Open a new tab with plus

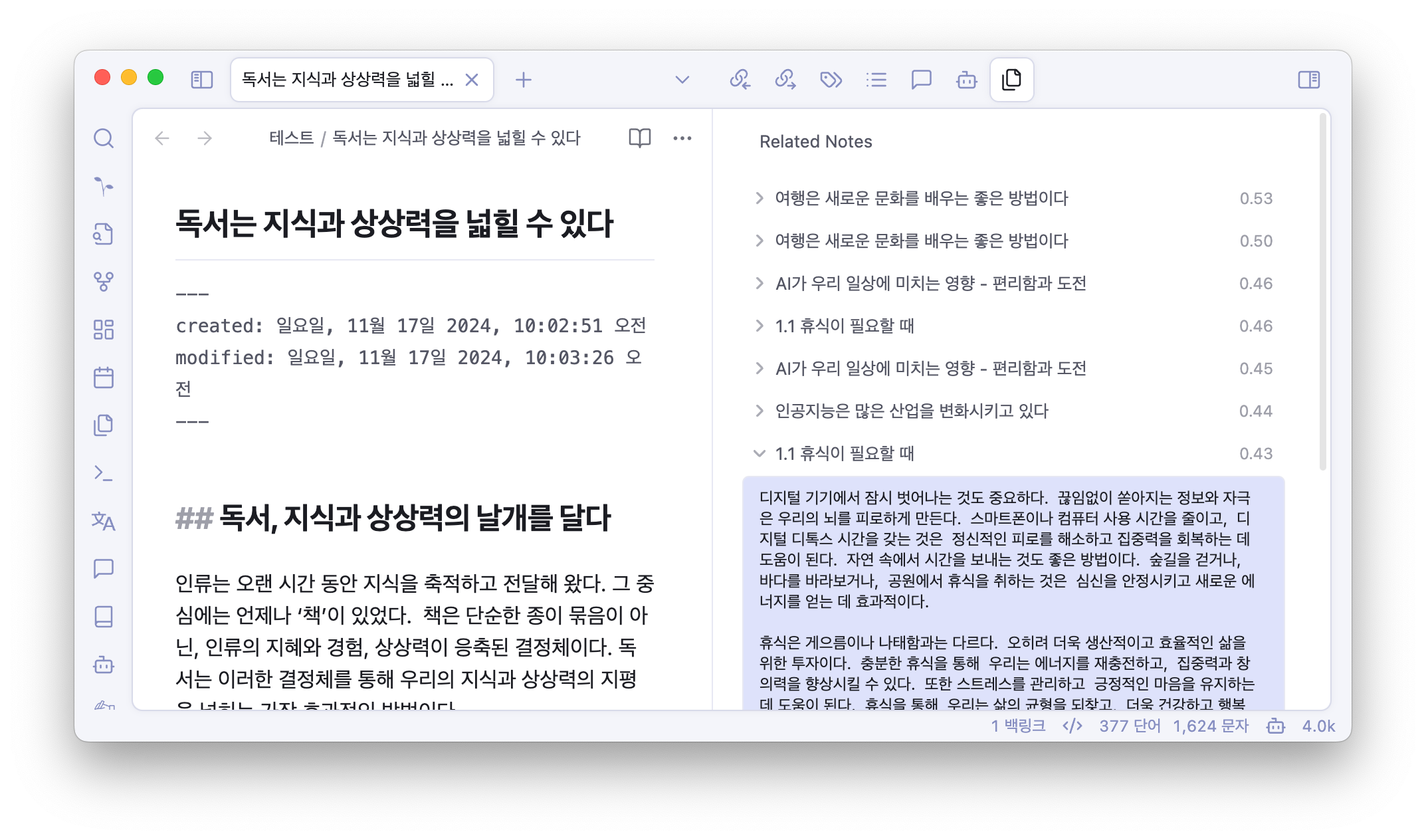click(523, 80)
